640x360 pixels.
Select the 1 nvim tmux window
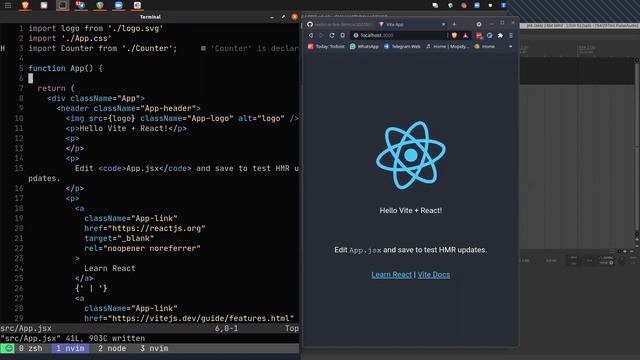coord(70,349)
